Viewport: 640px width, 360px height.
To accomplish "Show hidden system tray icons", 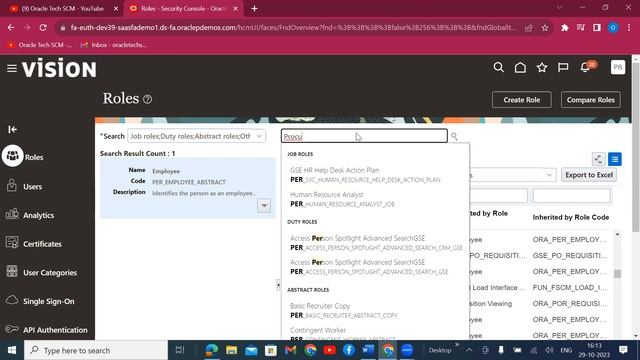I will click(469, 350).
